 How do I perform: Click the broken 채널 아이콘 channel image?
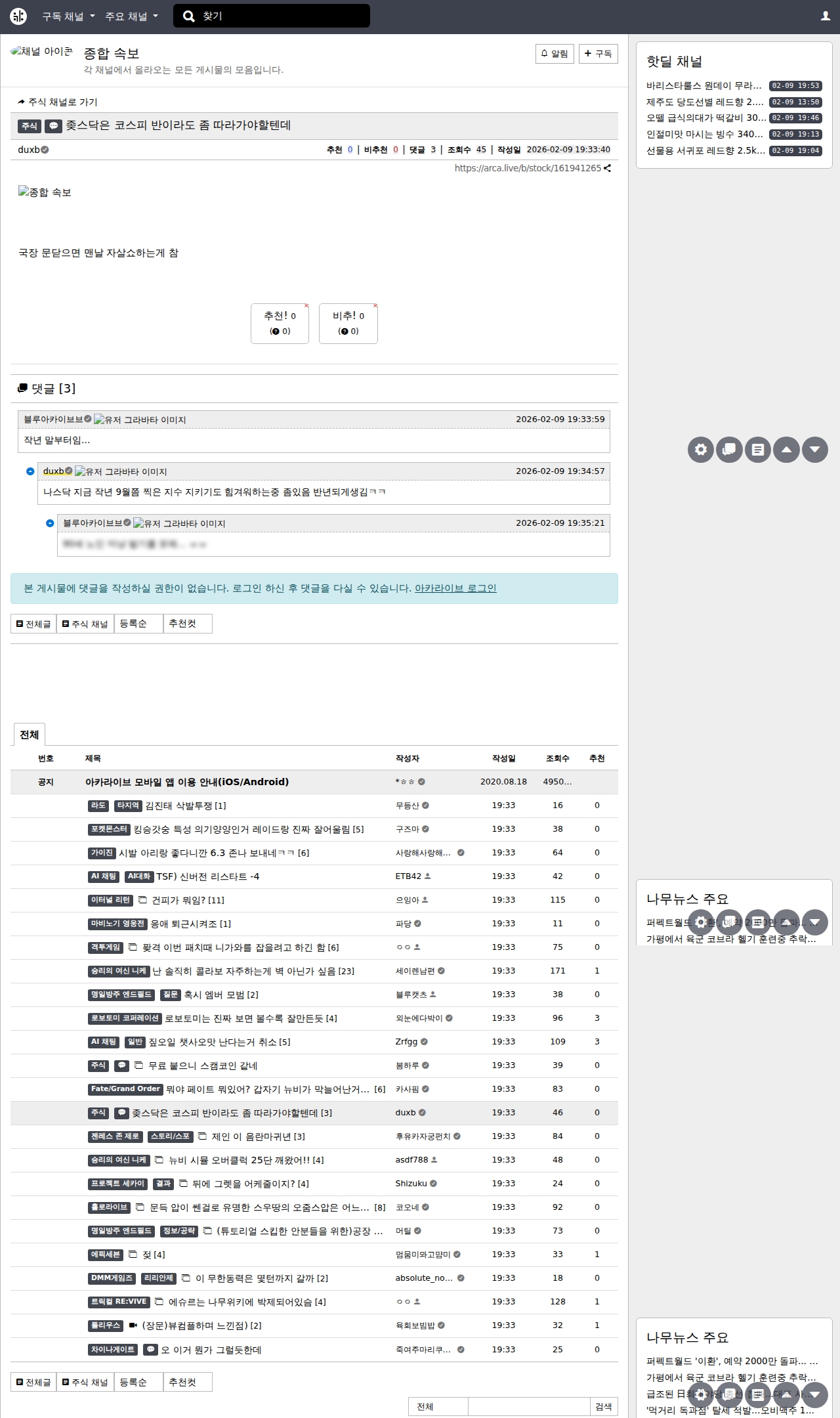tap(42, 51)
